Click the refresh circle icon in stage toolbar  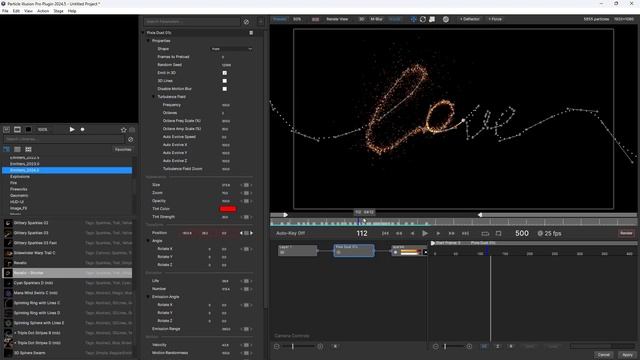[x=423, y=19]
